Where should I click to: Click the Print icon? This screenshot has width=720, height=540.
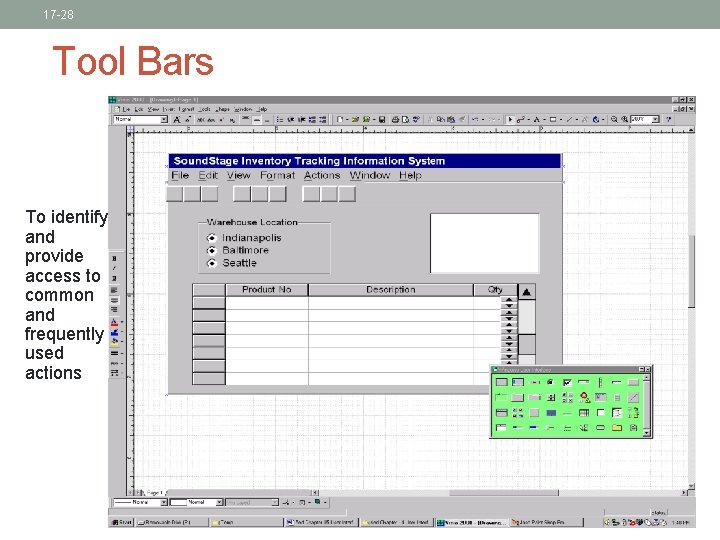(x=395, y=119)
